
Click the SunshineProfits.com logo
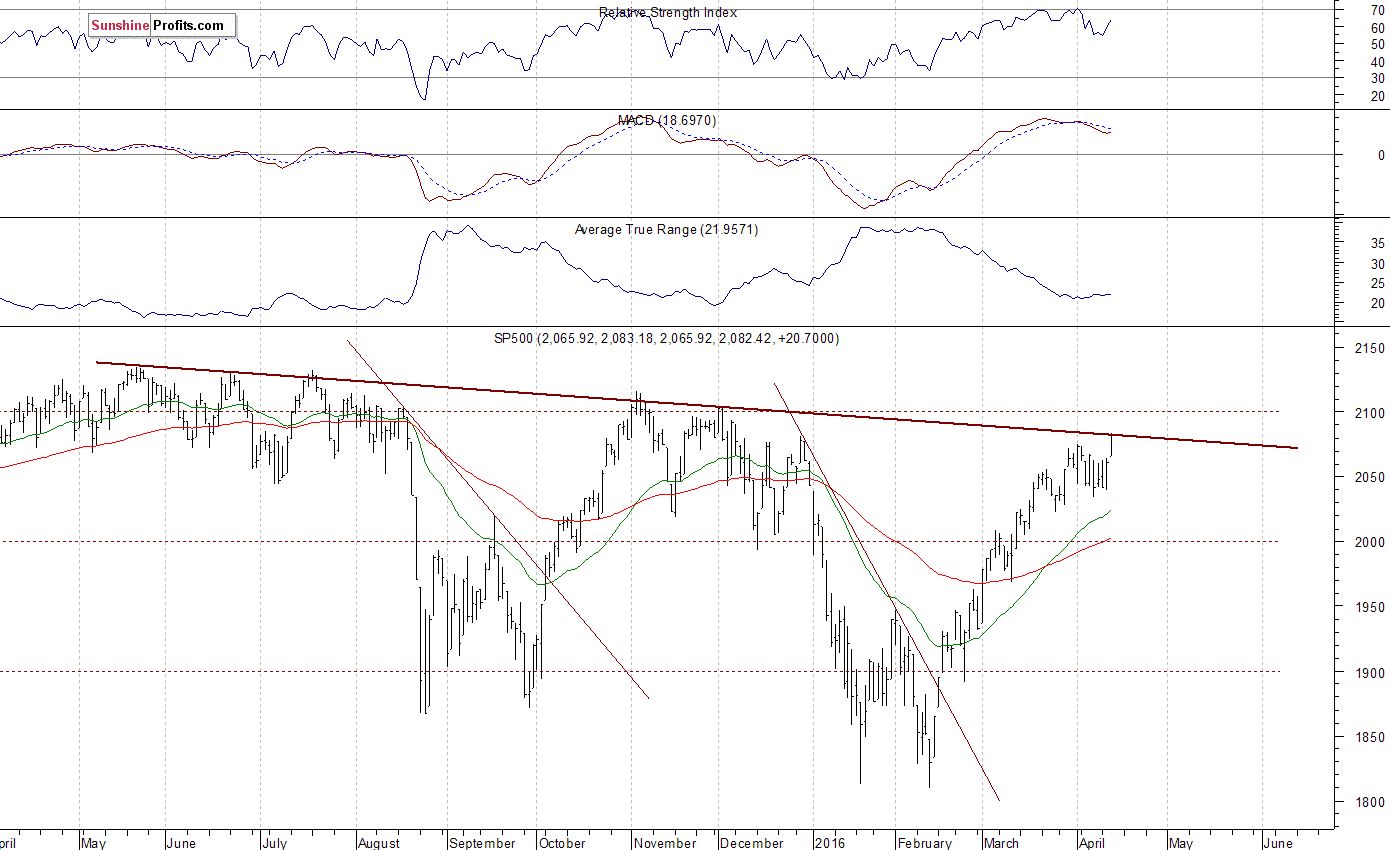(x=162, y=25)
